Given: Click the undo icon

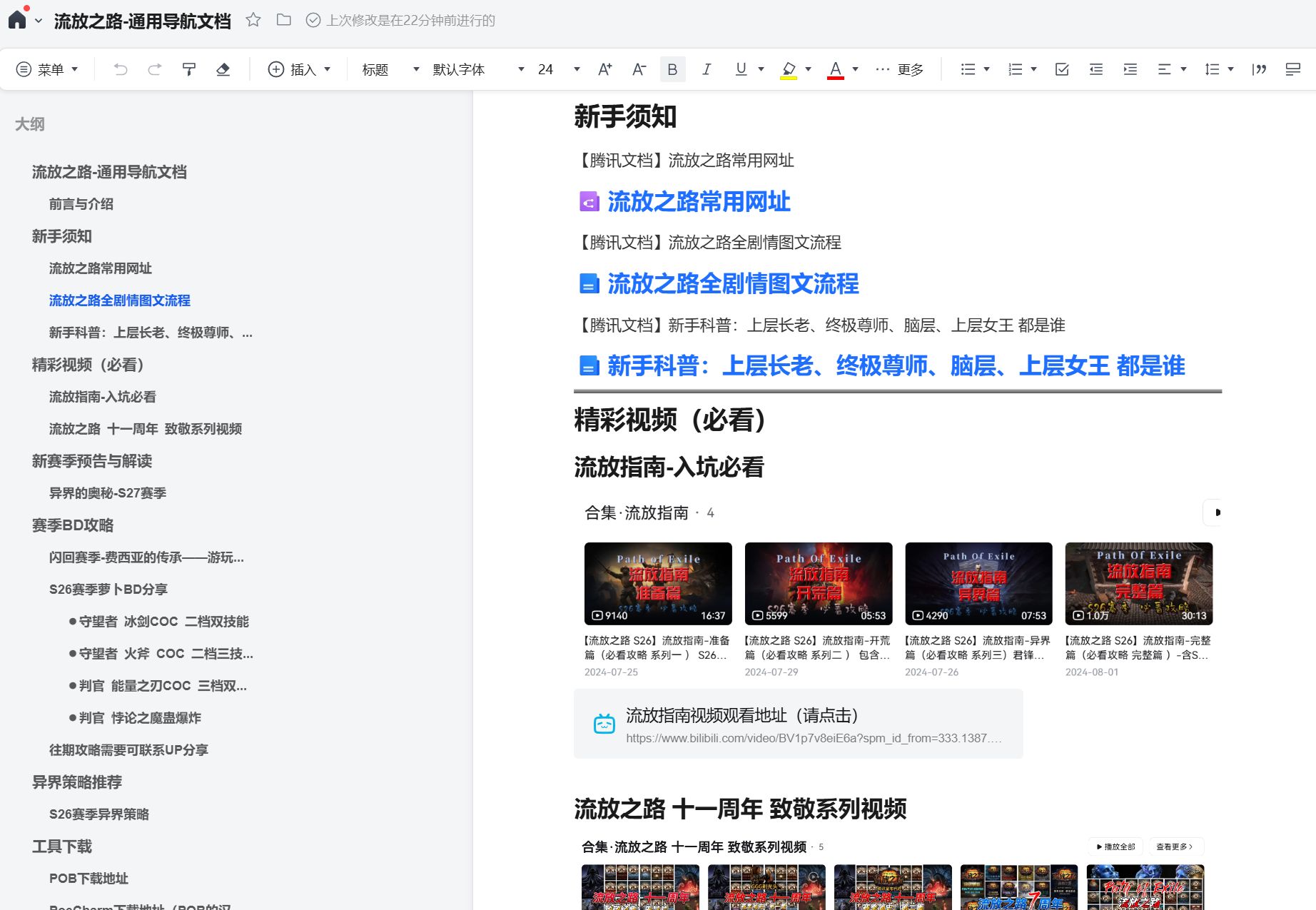Looking at the screenshot, I should [121, 69].
